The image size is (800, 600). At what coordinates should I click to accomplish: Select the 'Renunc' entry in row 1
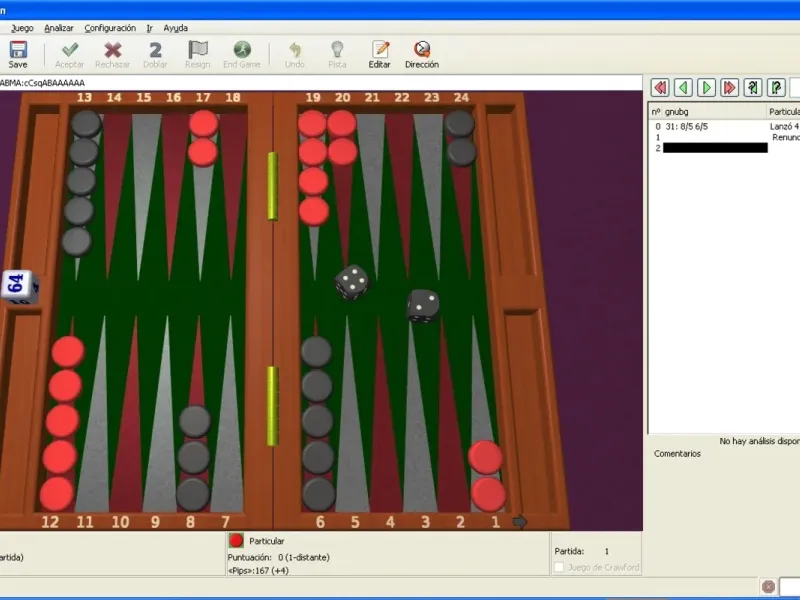(x=786, y=137)
